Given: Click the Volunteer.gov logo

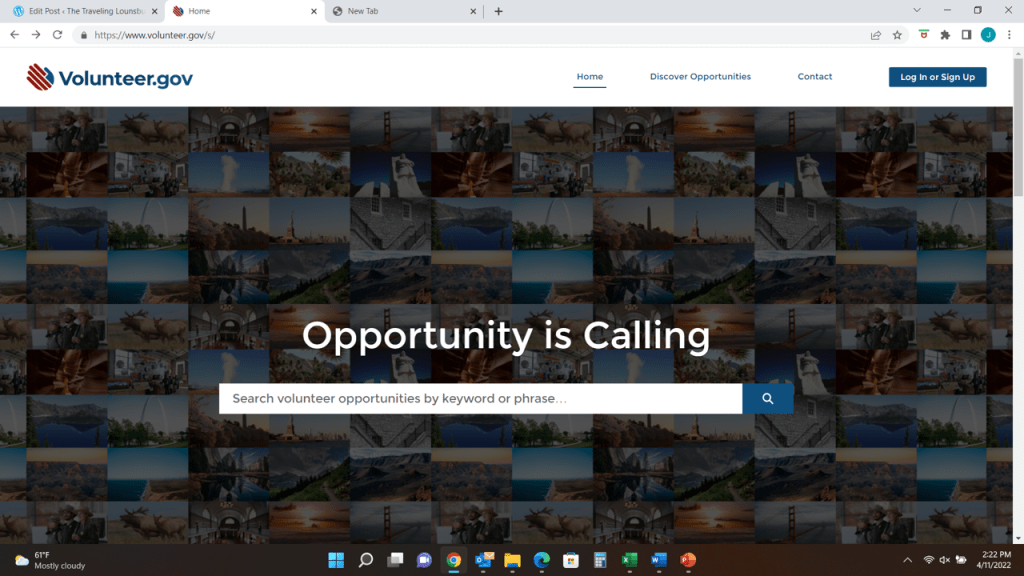Looking at the screenshot, I should (110, 77).
